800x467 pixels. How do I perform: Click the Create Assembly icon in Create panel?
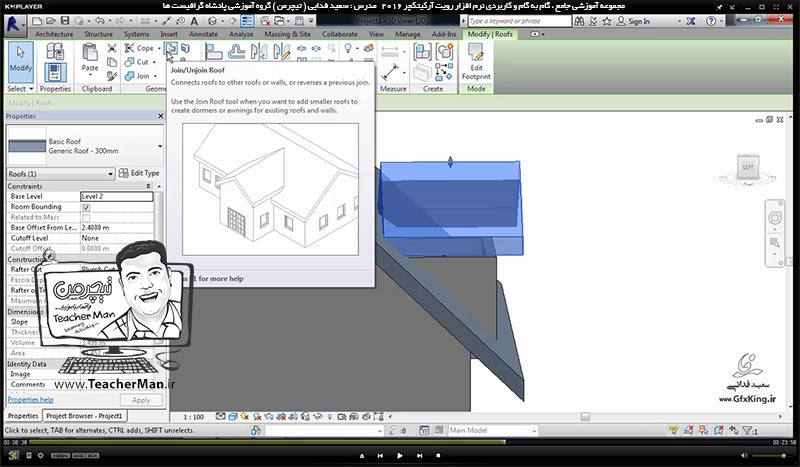(422, 52)
